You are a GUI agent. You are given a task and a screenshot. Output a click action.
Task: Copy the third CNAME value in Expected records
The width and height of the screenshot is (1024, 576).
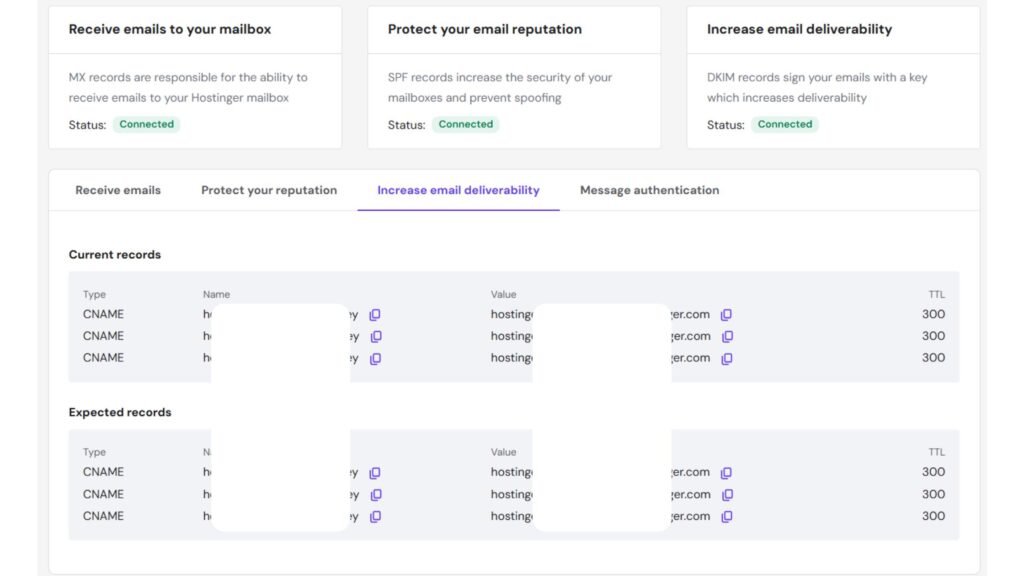click(x=725, y=516)
